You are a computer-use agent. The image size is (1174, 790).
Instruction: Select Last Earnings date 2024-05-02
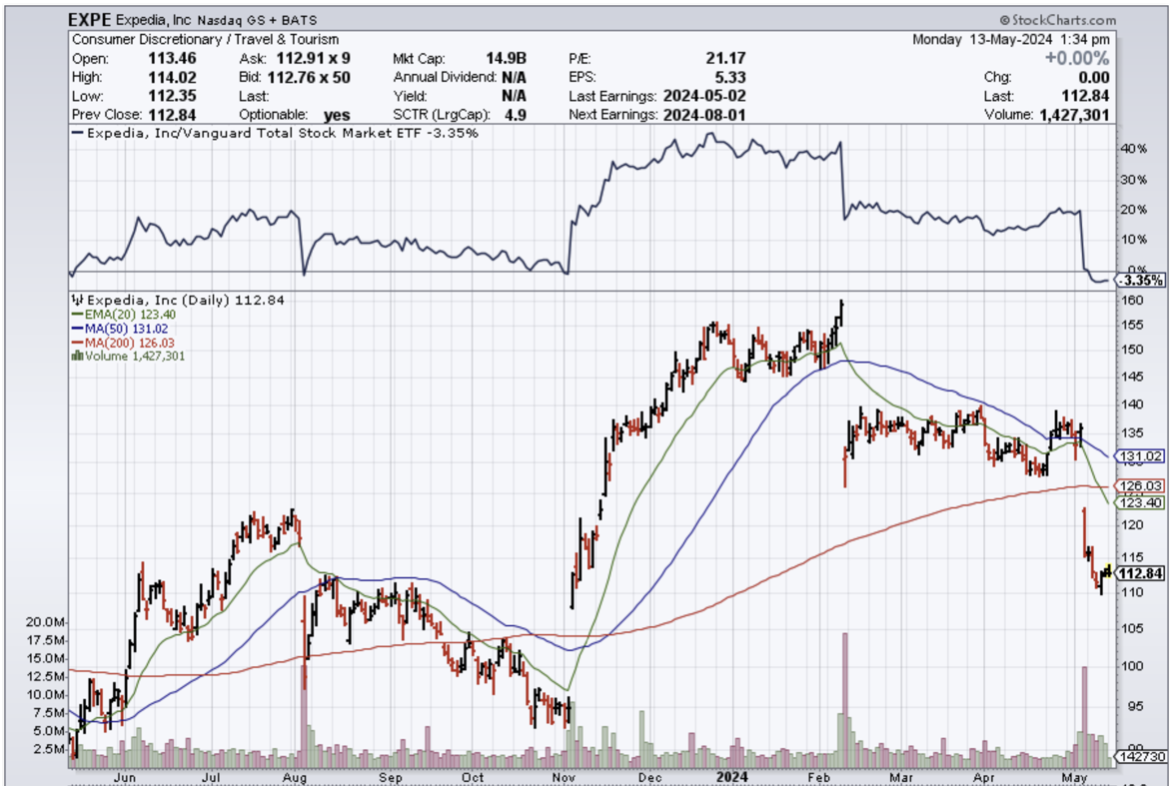coord(704,96)
